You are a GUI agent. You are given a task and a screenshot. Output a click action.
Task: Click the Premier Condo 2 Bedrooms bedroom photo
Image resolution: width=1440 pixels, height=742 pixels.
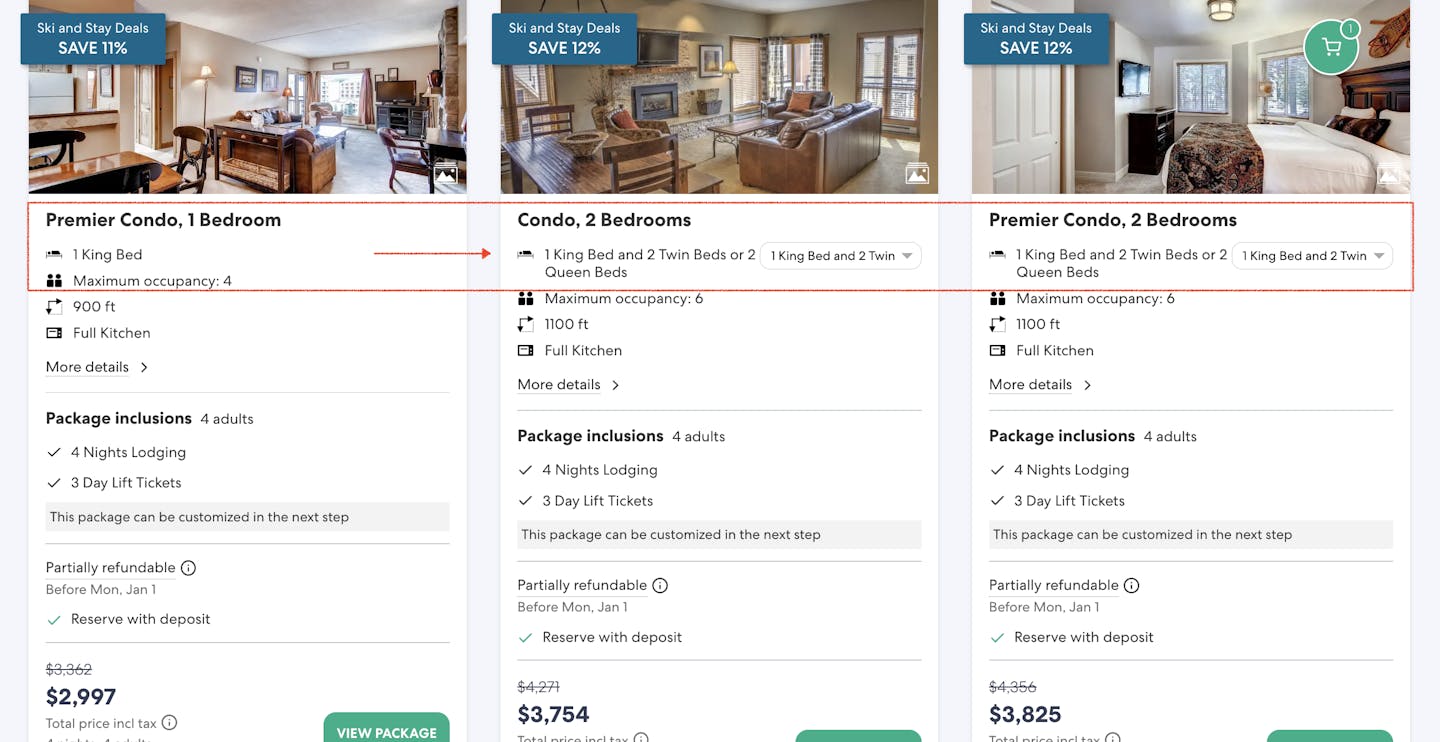pyautogui.click(x=1190, y=120)
